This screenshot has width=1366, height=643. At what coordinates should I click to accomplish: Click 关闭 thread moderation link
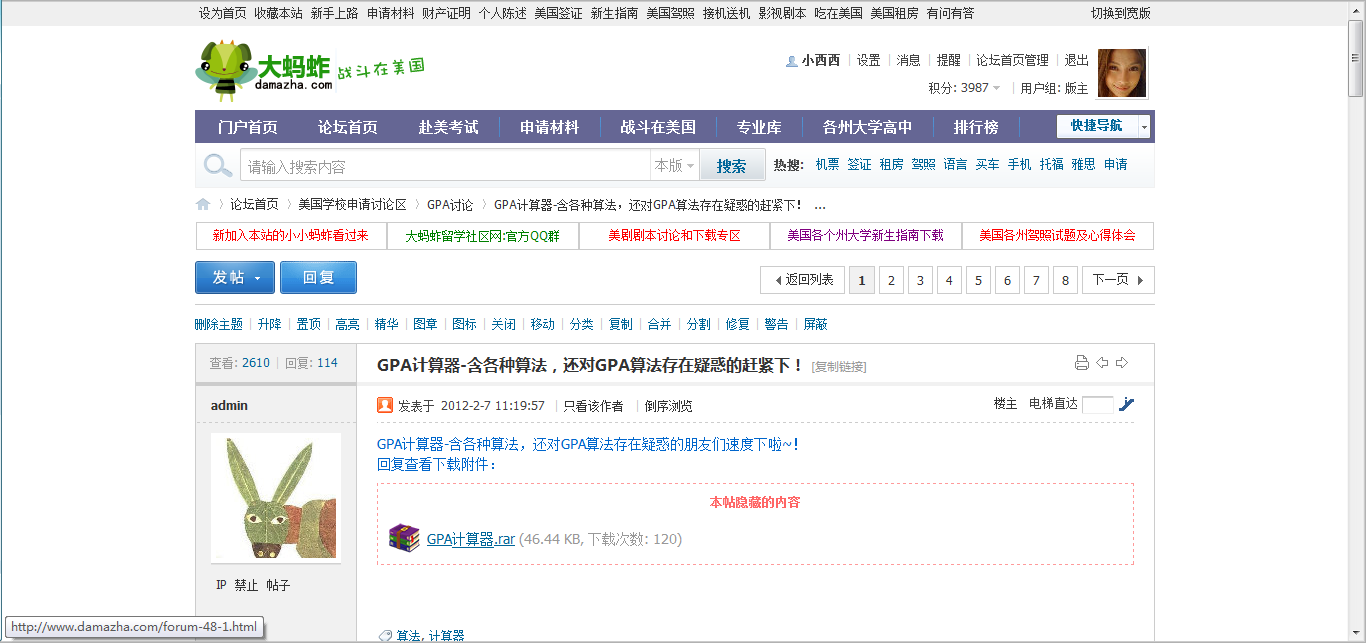pos(503,324)
